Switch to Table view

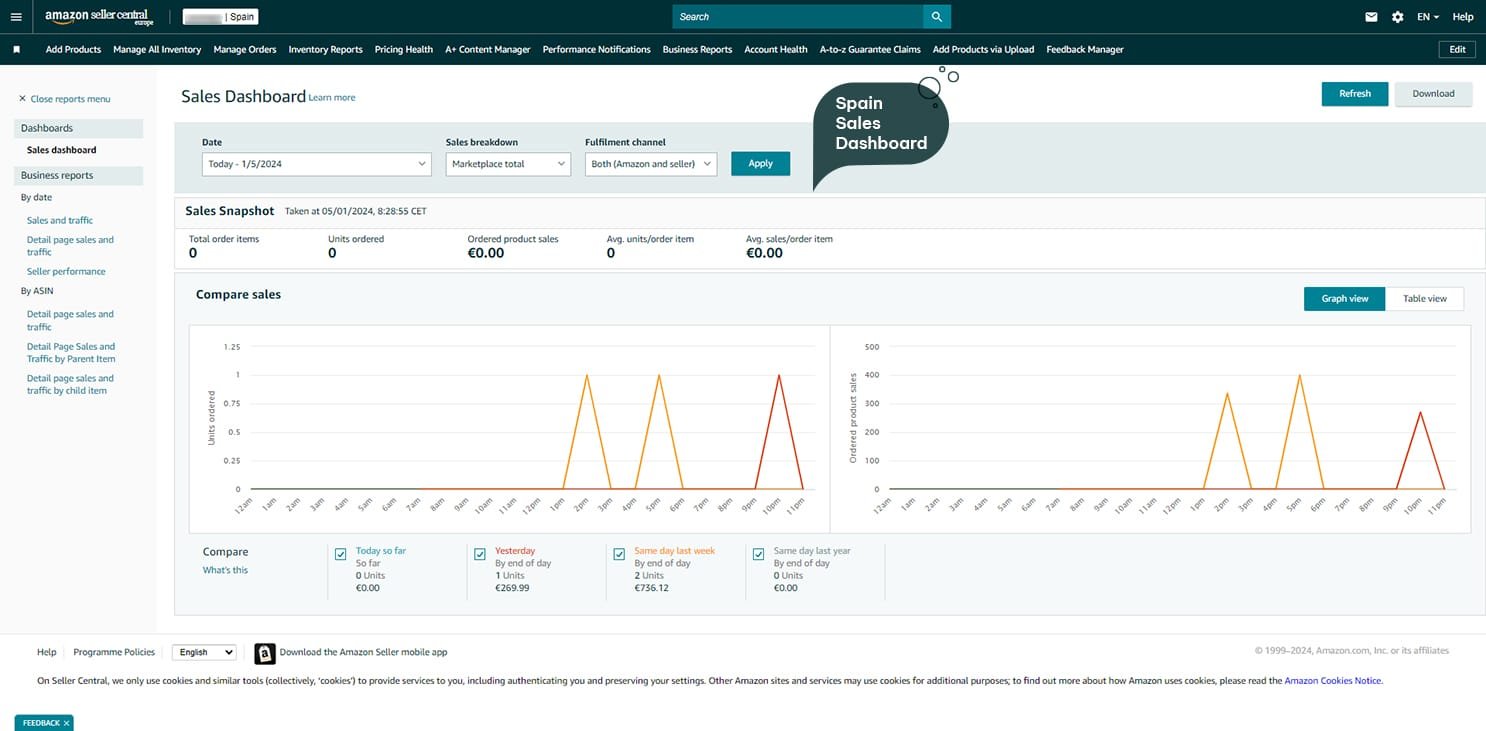(x=1424, y=299)
